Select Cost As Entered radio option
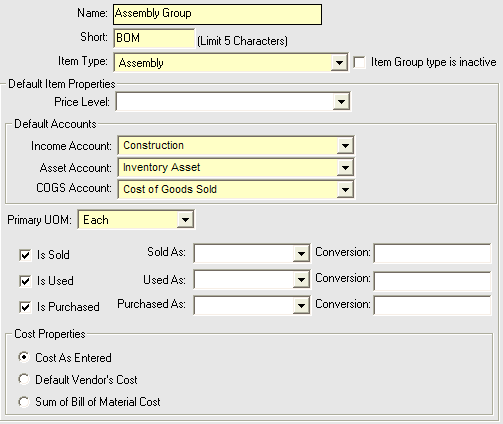Viewport: 503px width, 424px height. coord(24,357)
